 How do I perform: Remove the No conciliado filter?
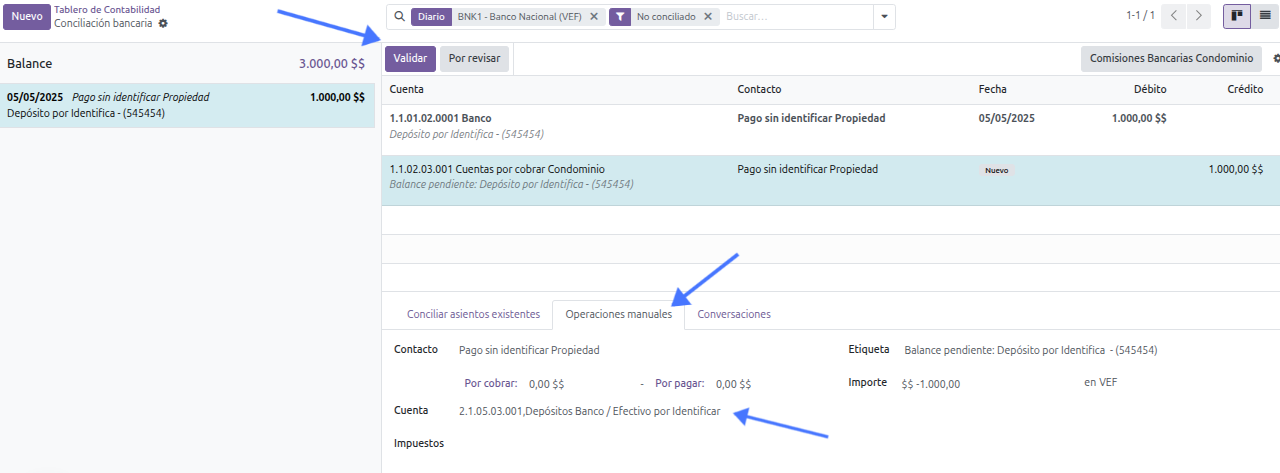click(x=708, y=17)
